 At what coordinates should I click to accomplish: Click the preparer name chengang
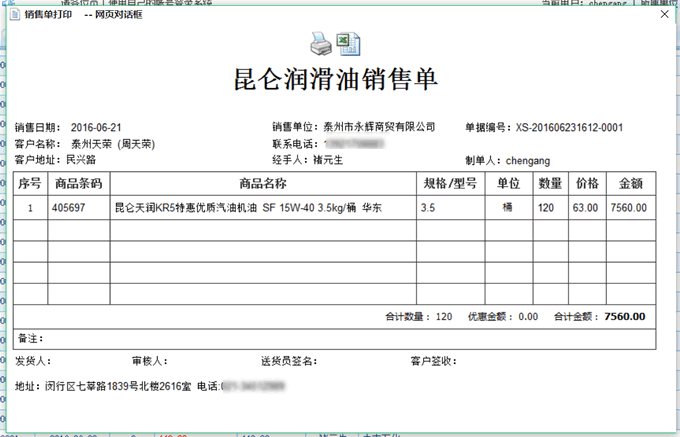pos(528,161)
